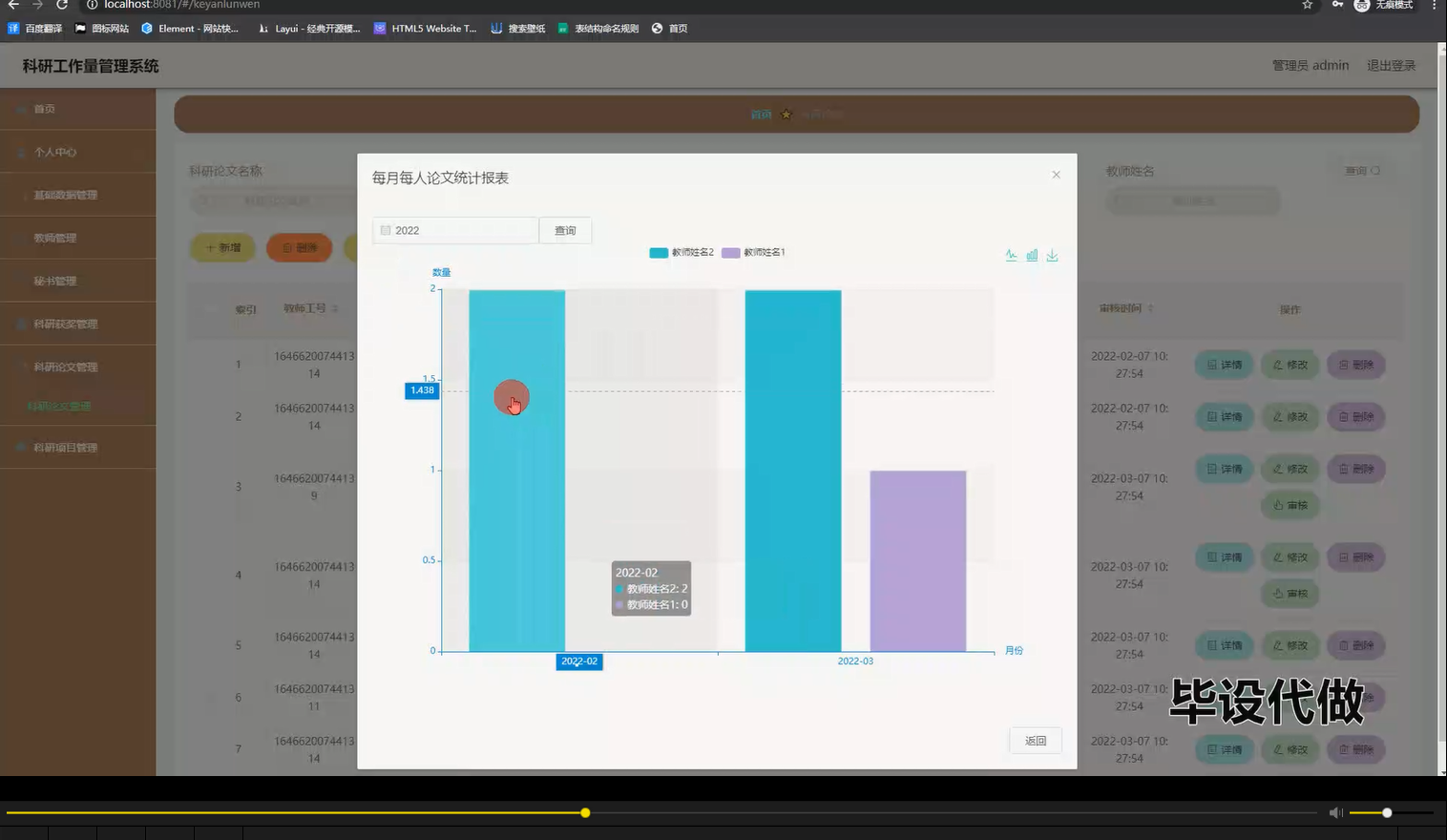This screenshot has width=1447, height=840.
Task: Click the 科研论文名称 search input
Action: [x=274, y=201]
